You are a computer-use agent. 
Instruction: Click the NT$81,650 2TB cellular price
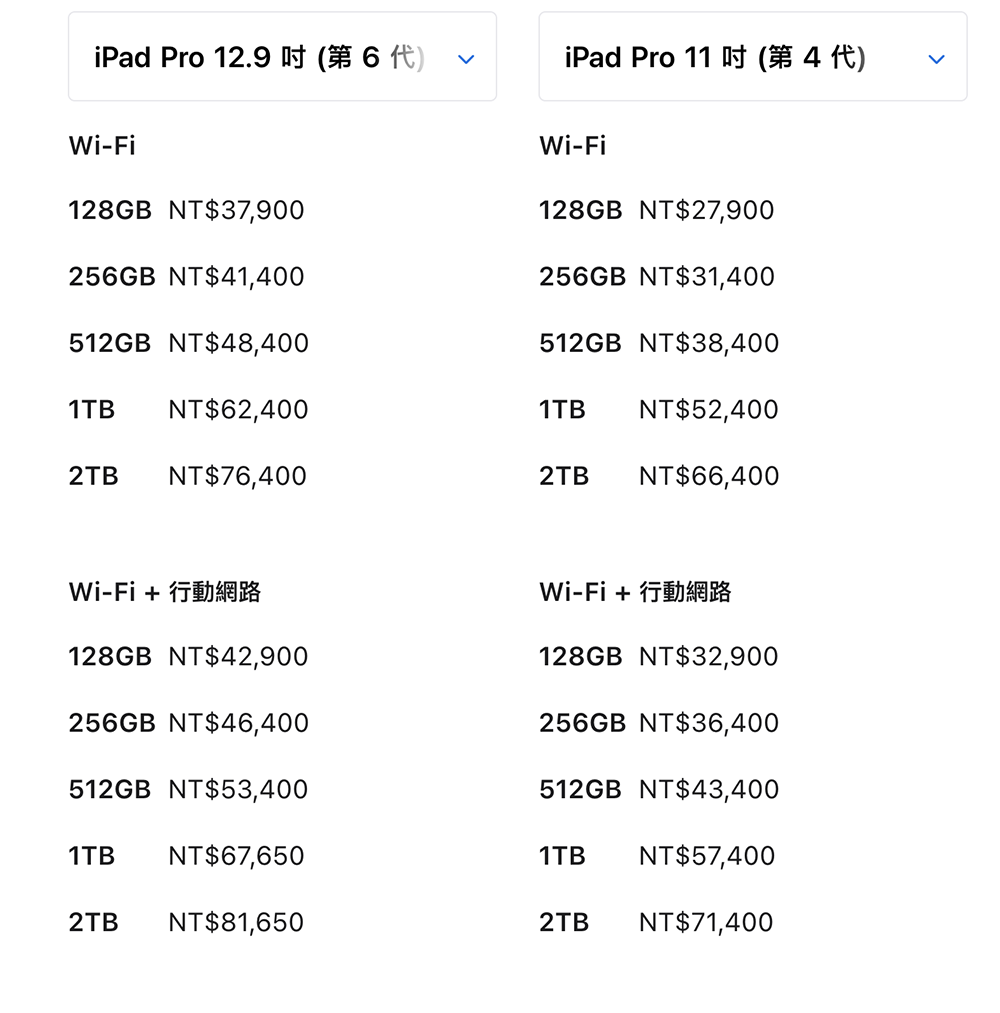[x=236, y=922]
